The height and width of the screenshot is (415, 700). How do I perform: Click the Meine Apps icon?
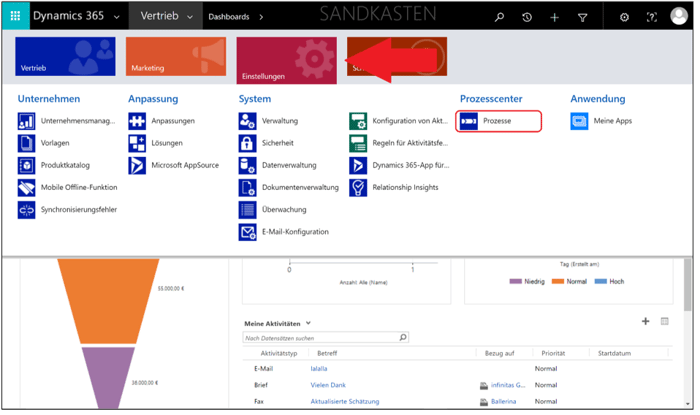pos(579,121)
